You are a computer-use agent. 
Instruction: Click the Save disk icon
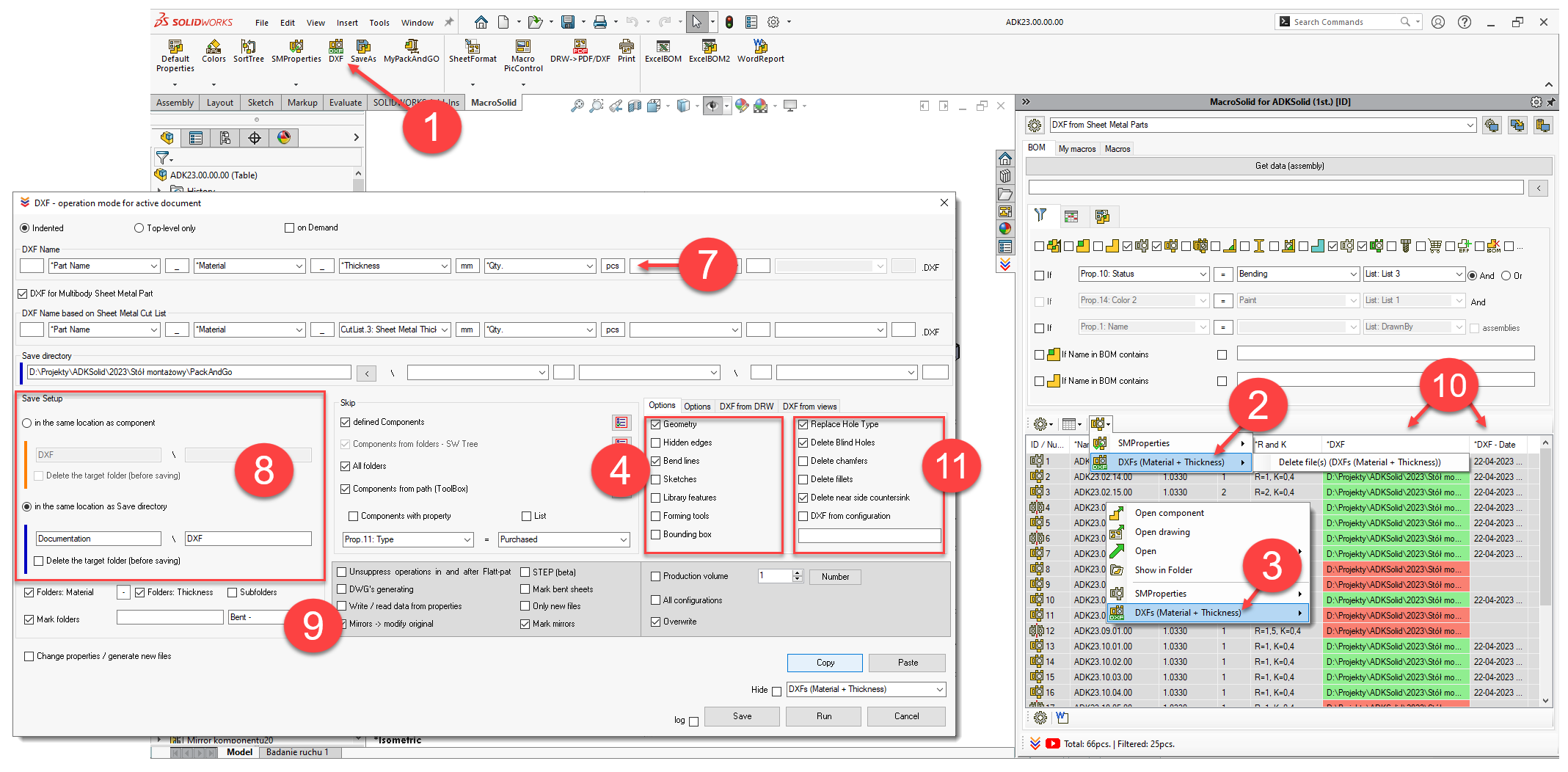[x=568, y=22]
